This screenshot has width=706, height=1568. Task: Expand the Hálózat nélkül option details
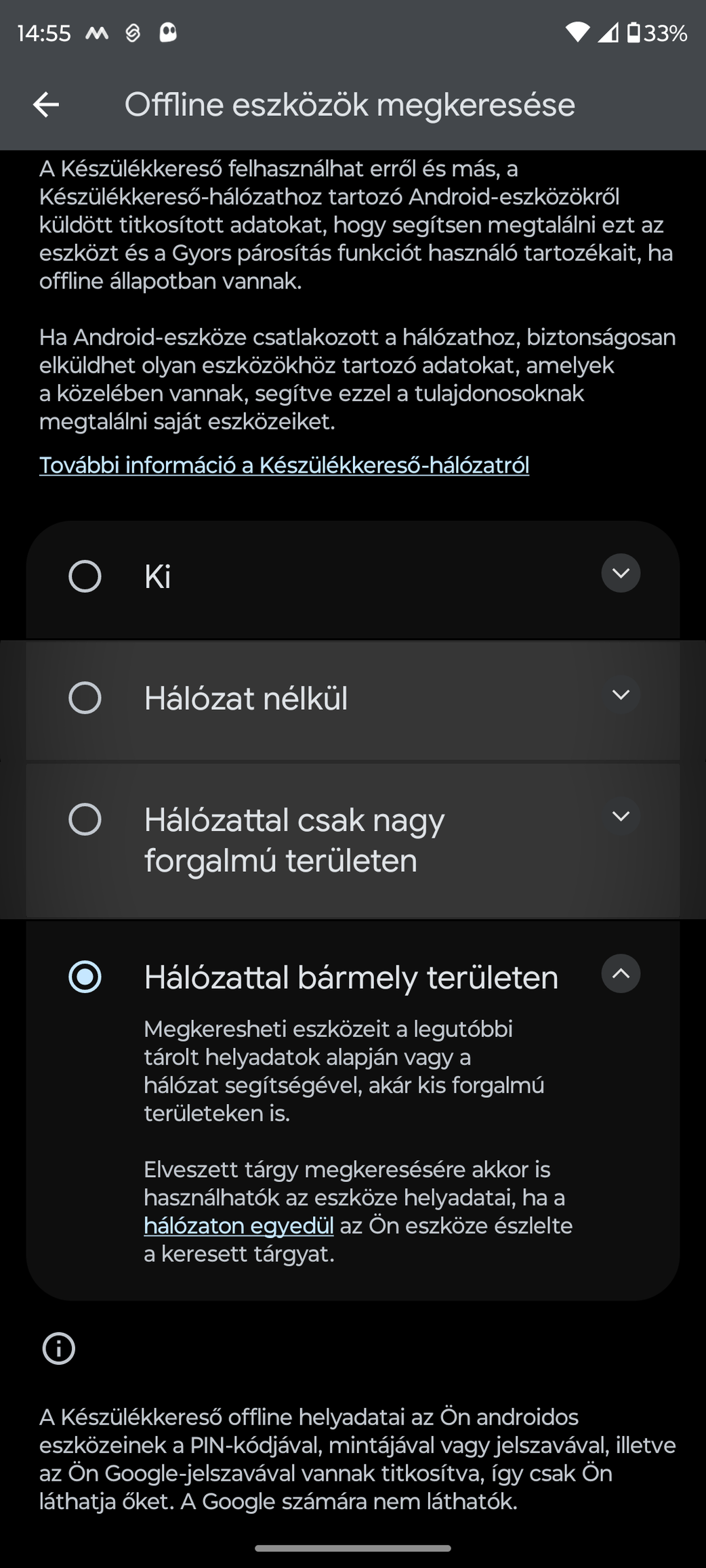(x=621, y=694)
